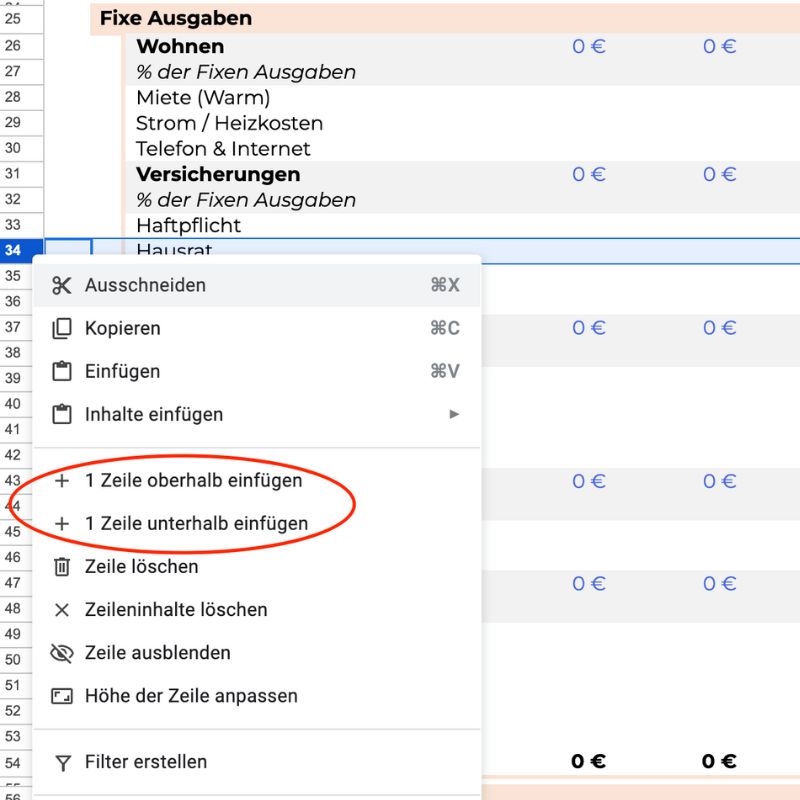Select the 'Fixe Ausgaben' header cell
This screenshot has height=800, width=800.
click(176, 19)
